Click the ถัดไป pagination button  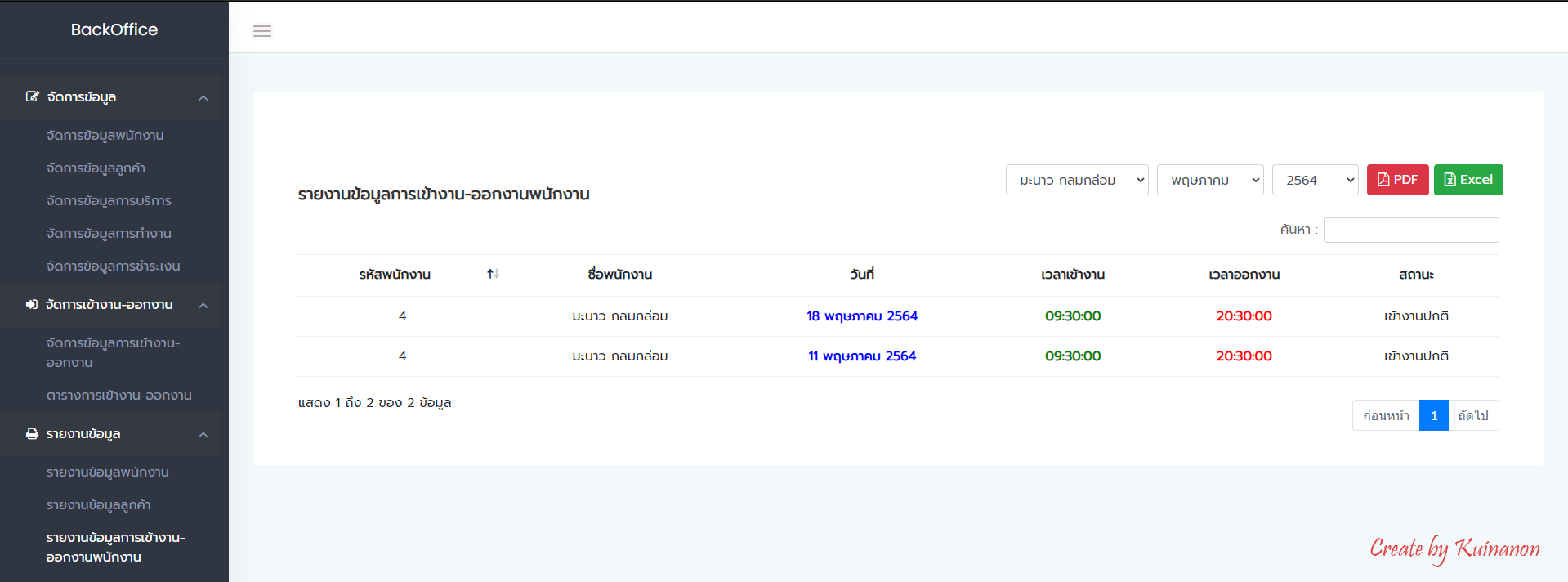click(1473, 415)
